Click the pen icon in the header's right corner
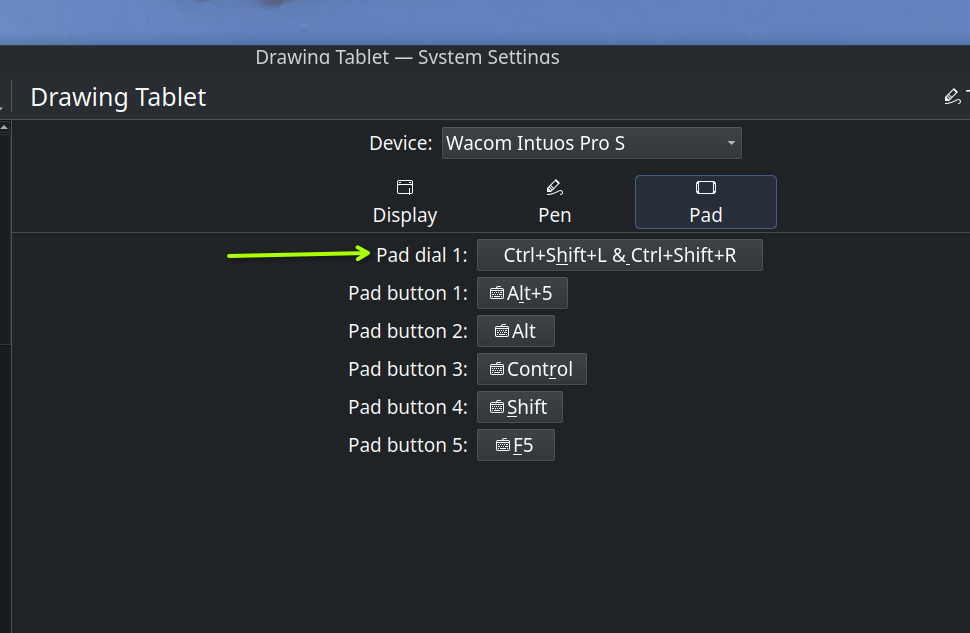 953,97
